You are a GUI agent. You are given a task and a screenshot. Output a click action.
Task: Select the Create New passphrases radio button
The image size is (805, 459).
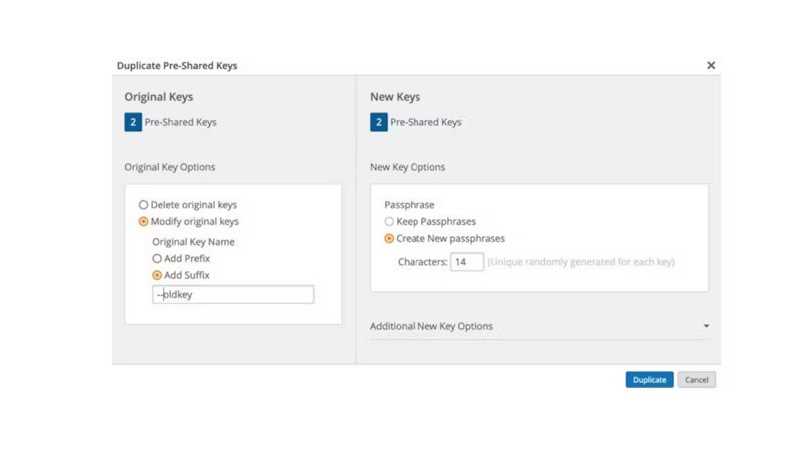tap(389, 239)
